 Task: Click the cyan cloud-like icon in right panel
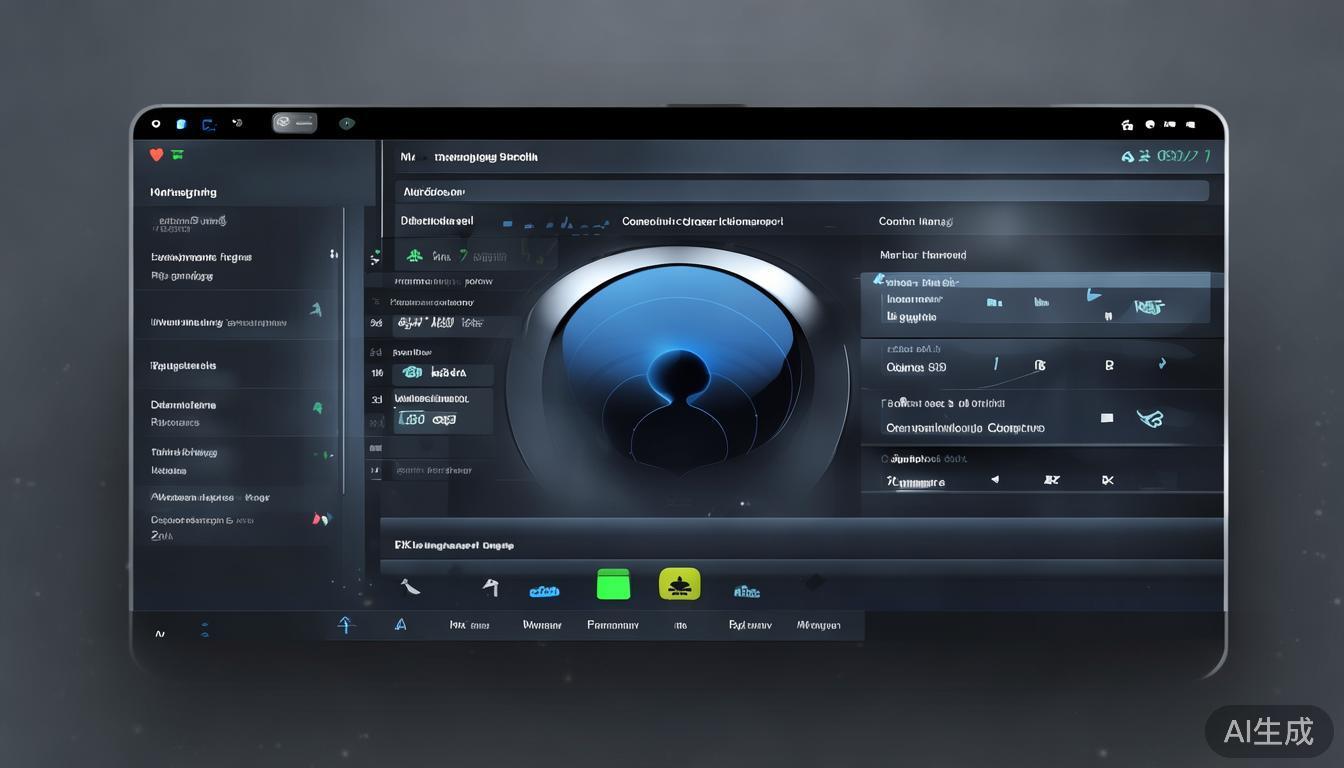point(1150,418)
